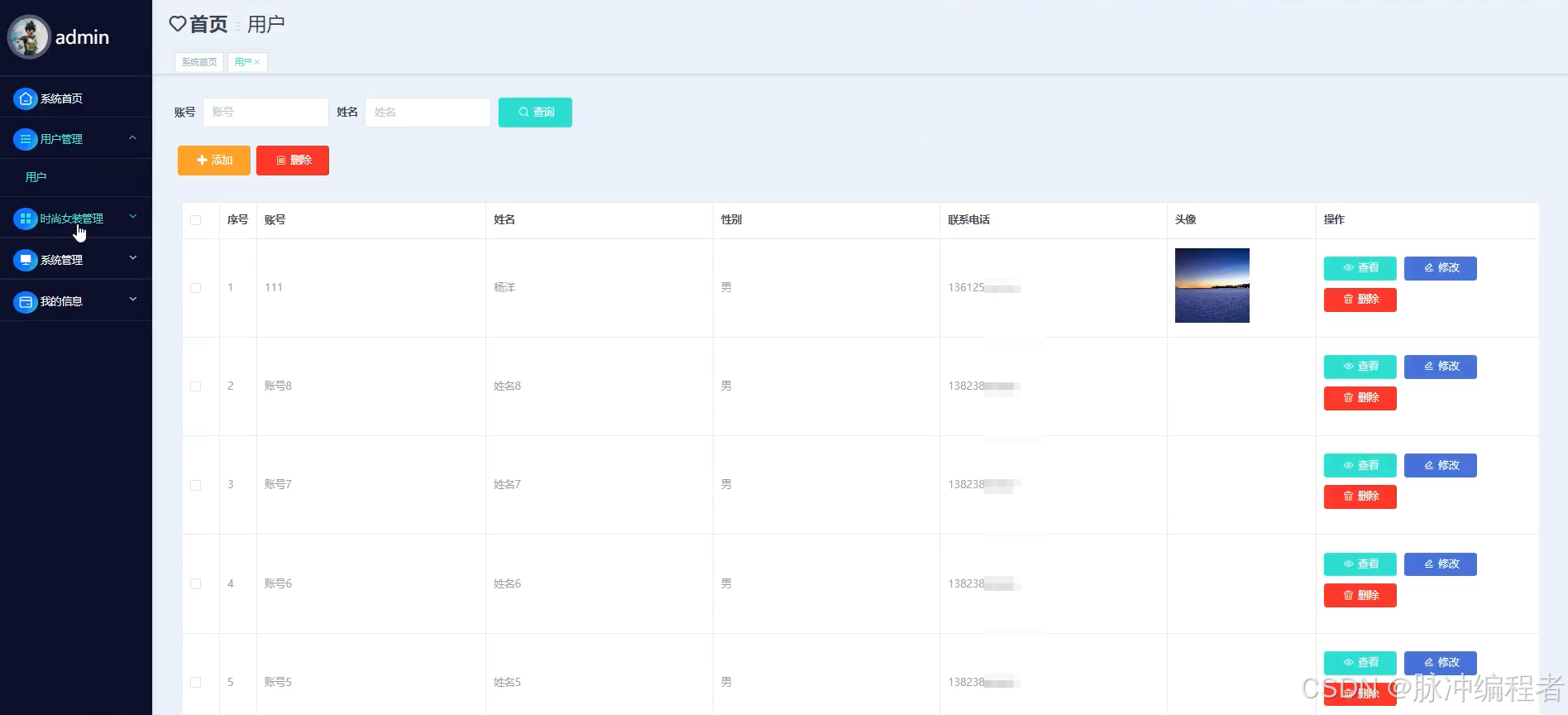Click the heart icon beside 首页

[177, 24]
